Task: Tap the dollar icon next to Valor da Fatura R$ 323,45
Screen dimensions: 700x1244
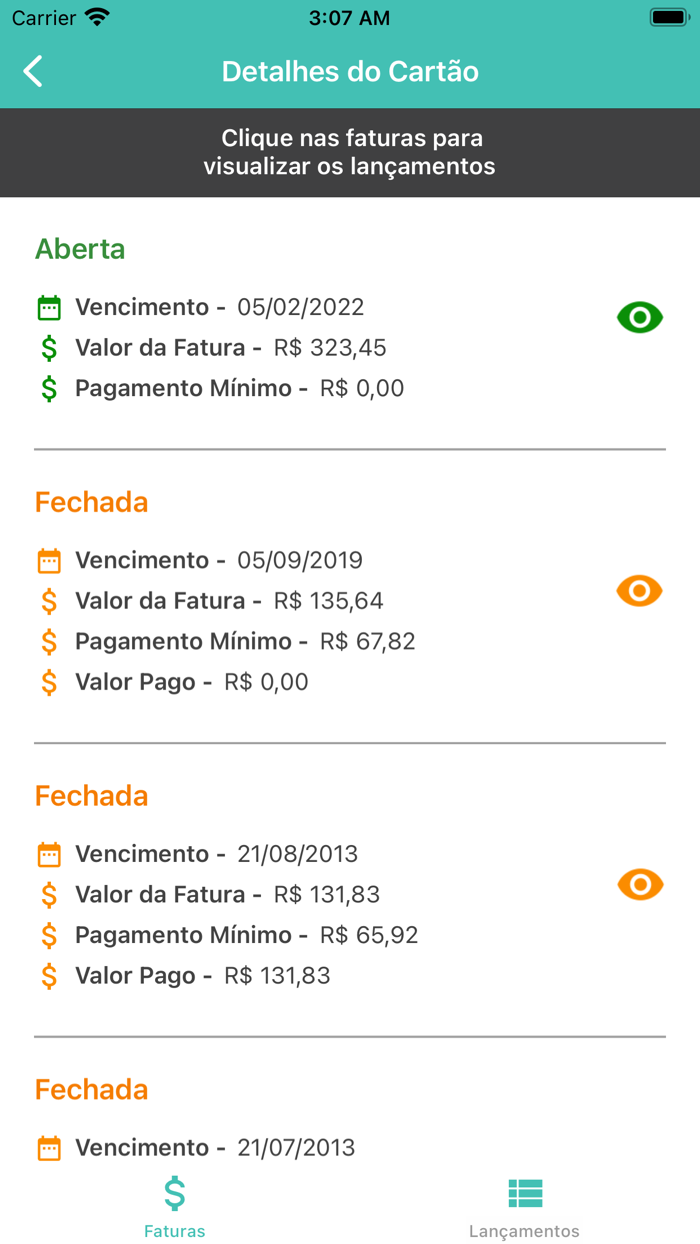Action: (51, 347)
